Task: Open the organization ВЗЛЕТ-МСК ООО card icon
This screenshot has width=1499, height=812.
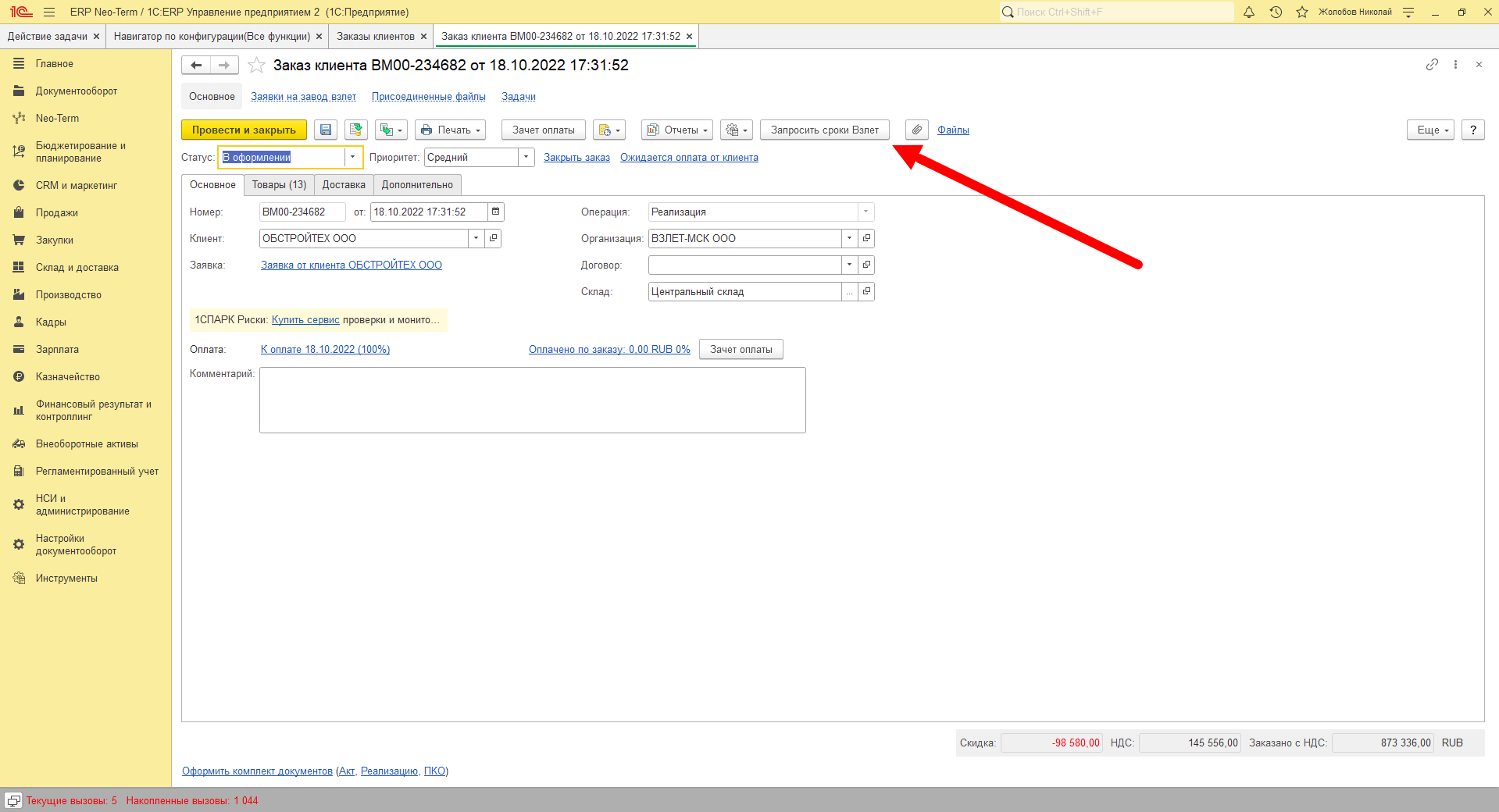Action: (866, 238)
